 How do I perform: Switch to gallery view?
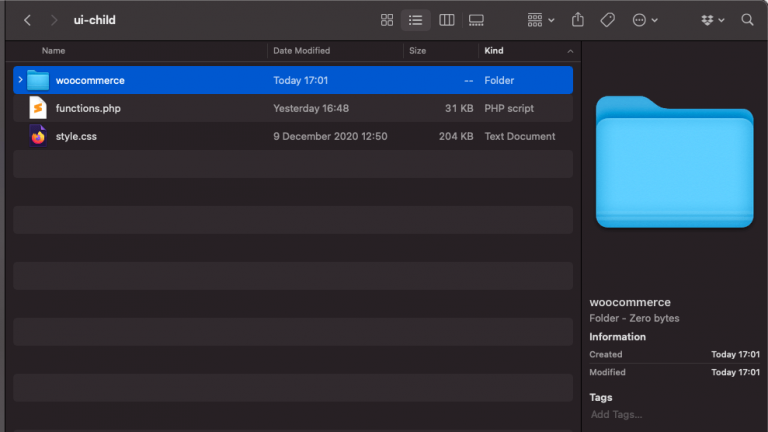pos(477,20)
